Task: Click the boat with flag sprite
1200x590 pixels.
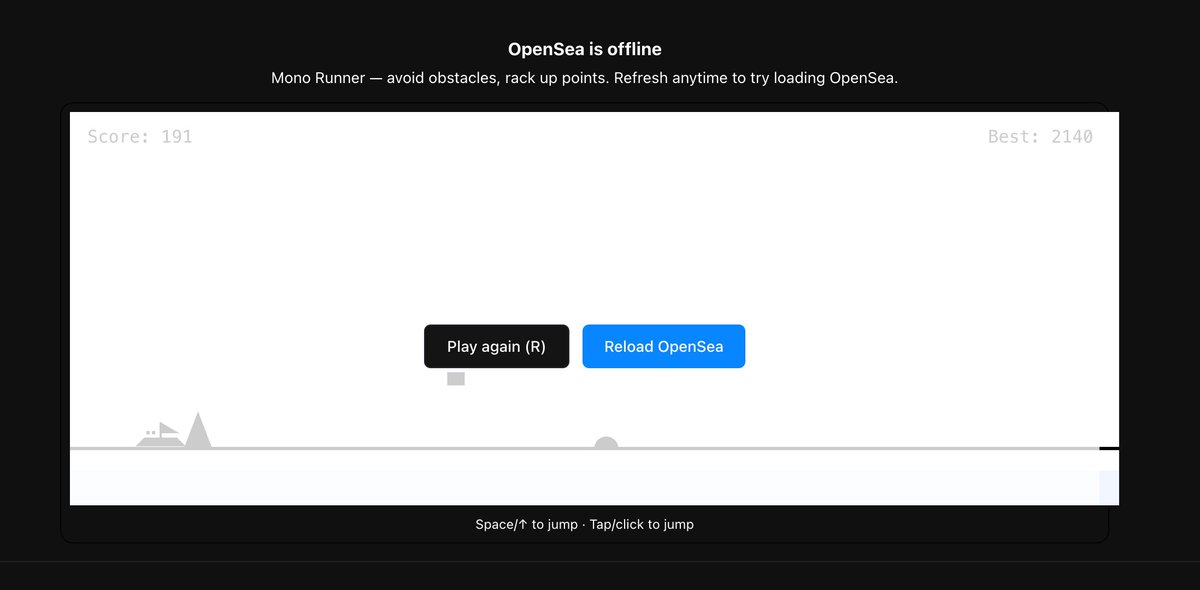Action: [x=160, y=435]
